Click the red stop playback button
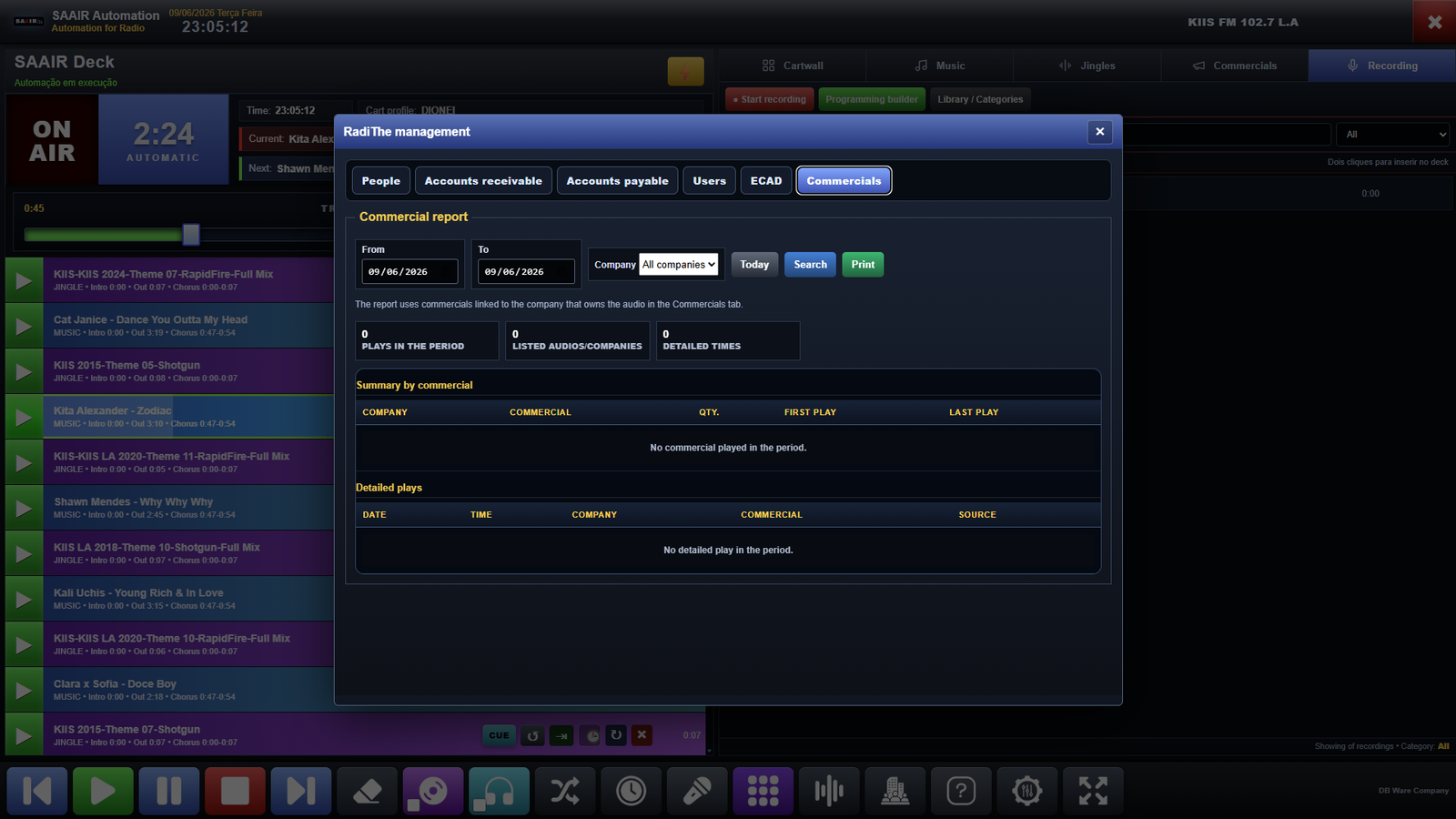The image size is (1456, 819). (x=235, y=791)
